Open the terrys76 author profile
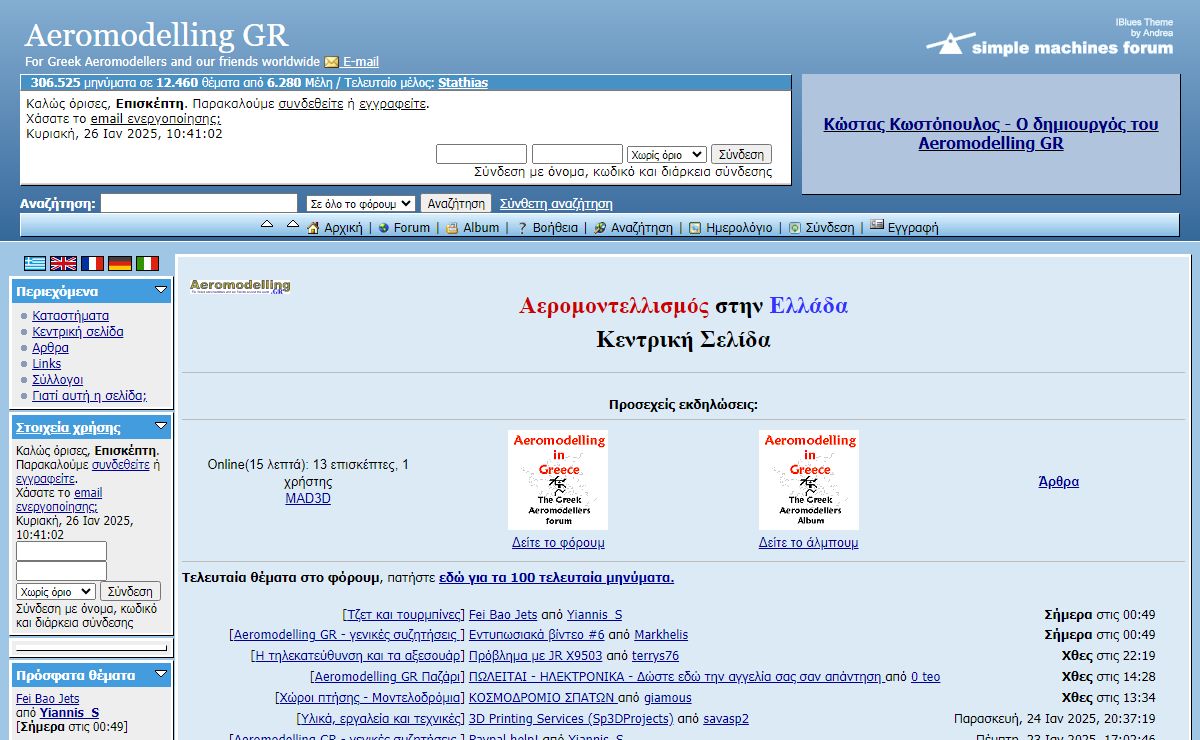Screen dimensions: 1200x740 tap(655, 656)
